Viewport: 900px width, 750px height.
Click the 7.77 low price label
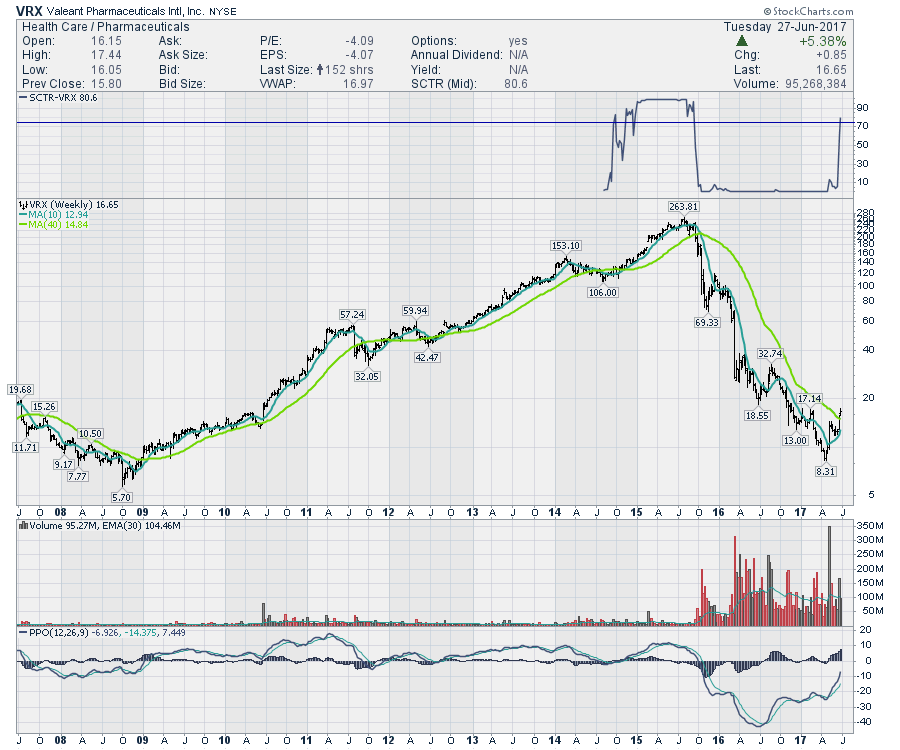77,476
